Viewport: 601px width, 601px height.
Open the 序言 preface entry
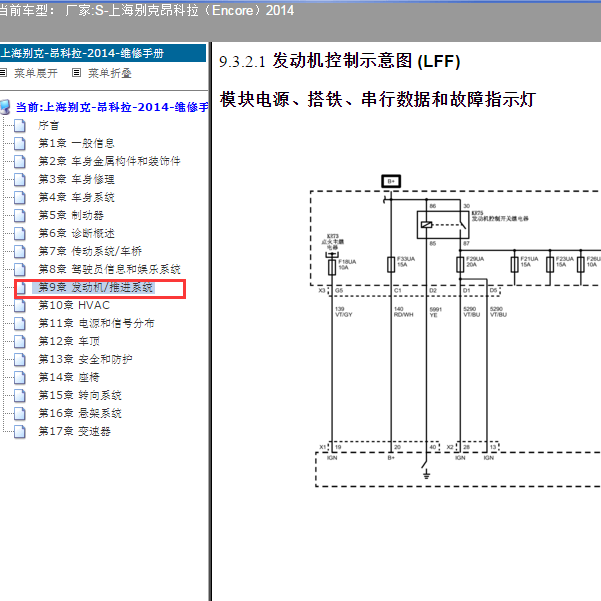tap(48, 125)
